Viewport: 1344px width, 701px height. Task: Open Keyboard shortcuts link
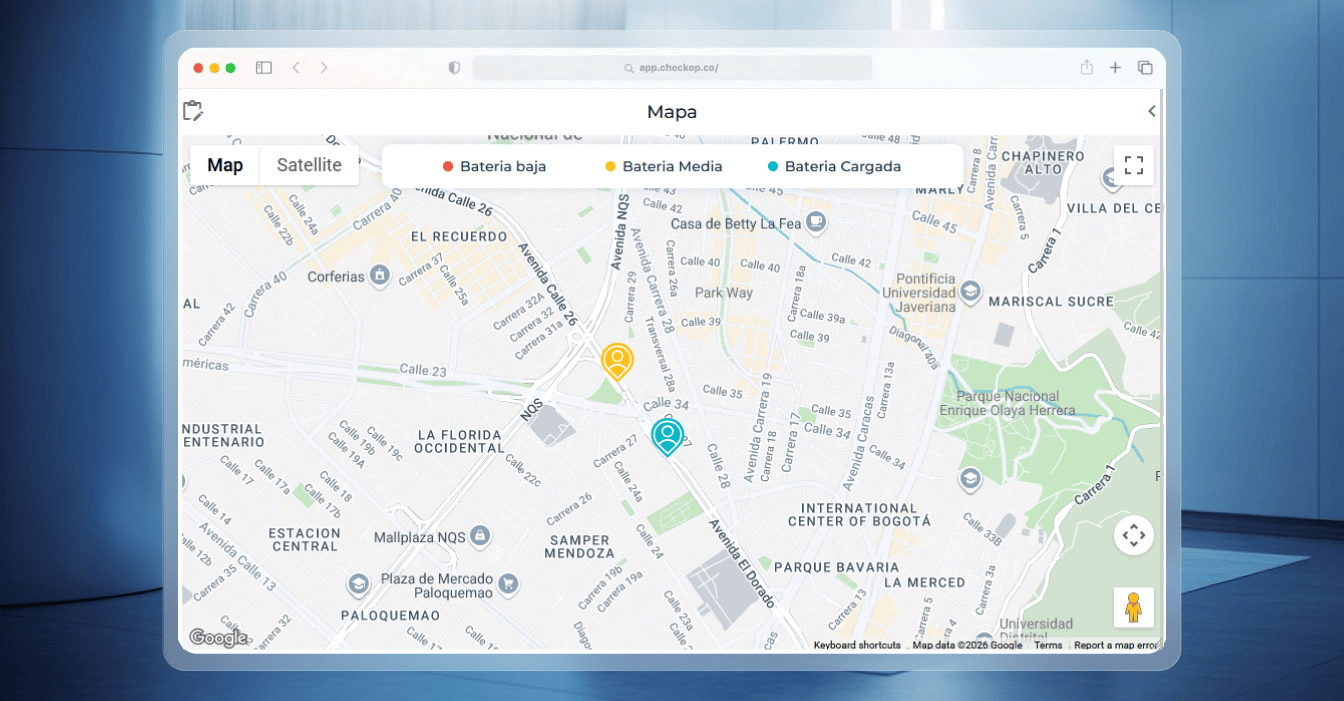(x=857, y=645)
